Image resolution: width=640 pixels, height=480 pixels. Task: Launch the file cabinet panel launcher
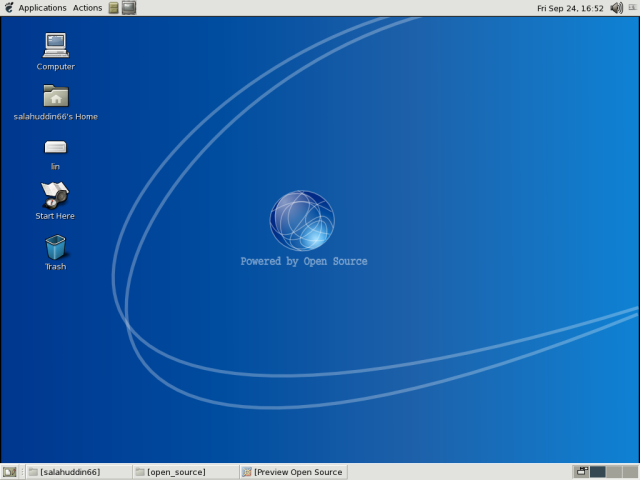113,8
